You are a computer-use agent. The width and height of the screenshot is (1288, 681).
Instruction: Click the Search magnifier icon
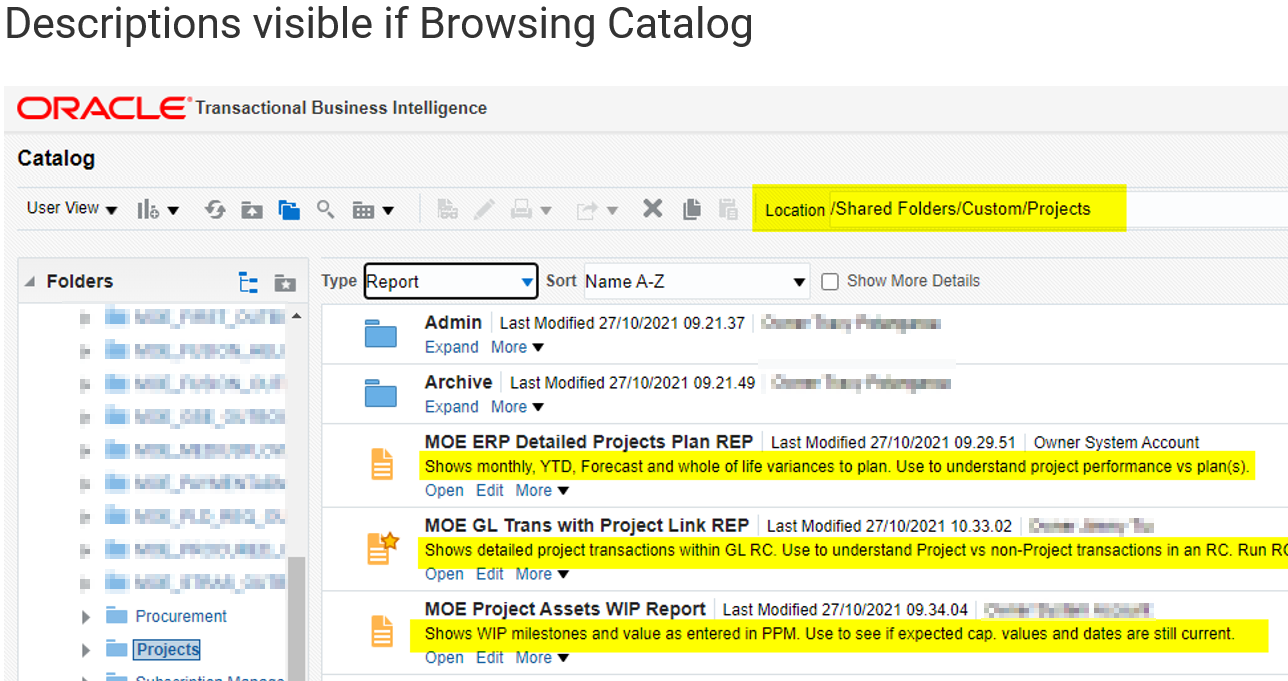click(x=325, y=208)
